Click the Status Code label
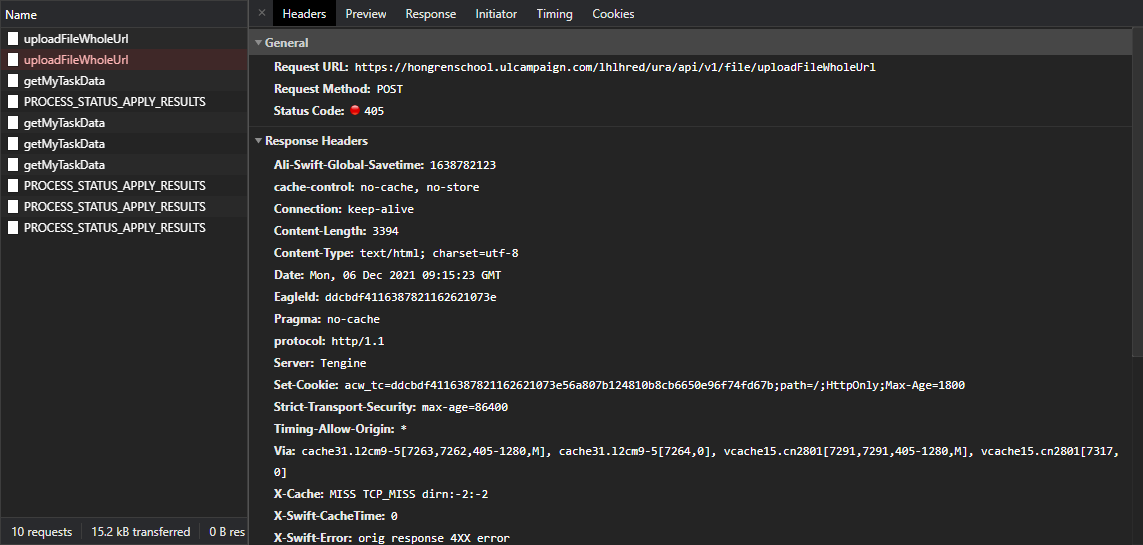 (x=309, y=111)
